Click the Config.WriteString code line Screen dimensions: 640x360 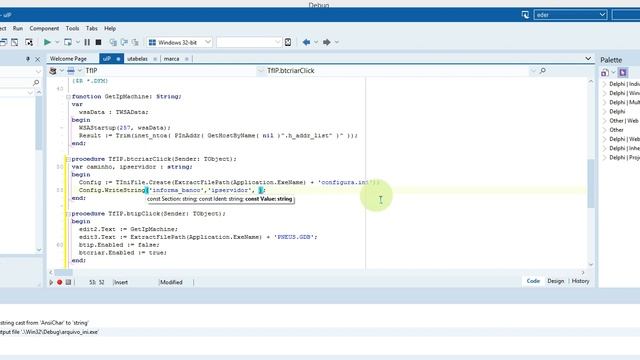[172, 190]
